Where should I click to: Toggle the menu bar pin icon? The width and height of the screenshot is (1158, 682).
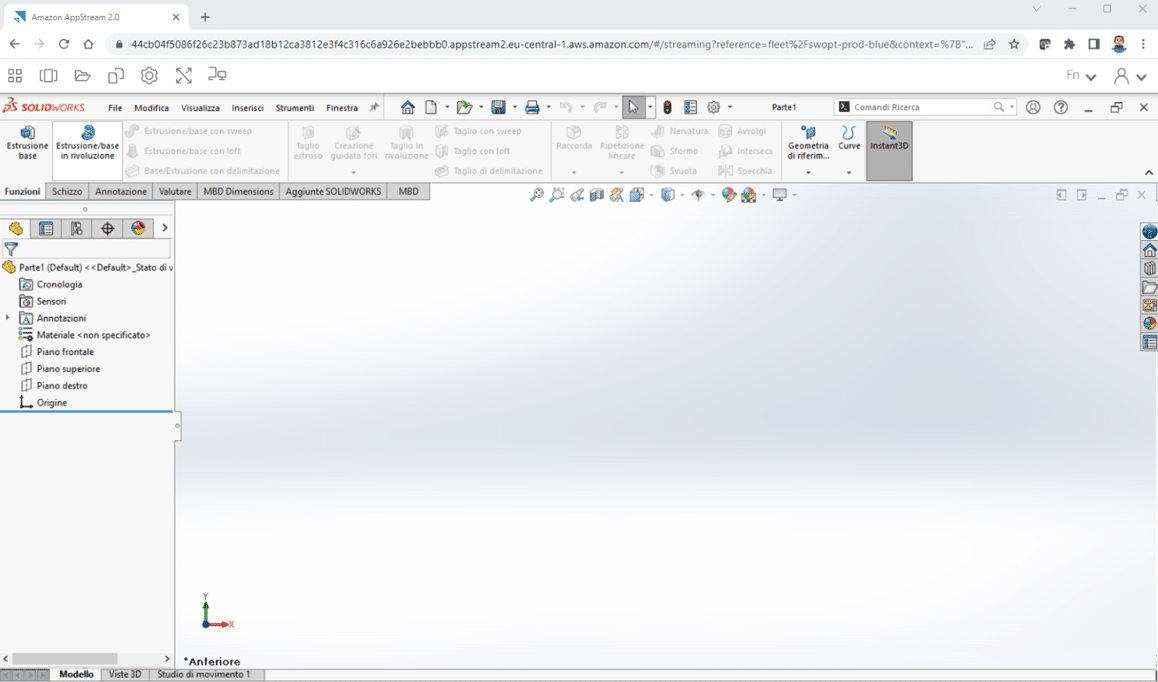coord(374,107)
